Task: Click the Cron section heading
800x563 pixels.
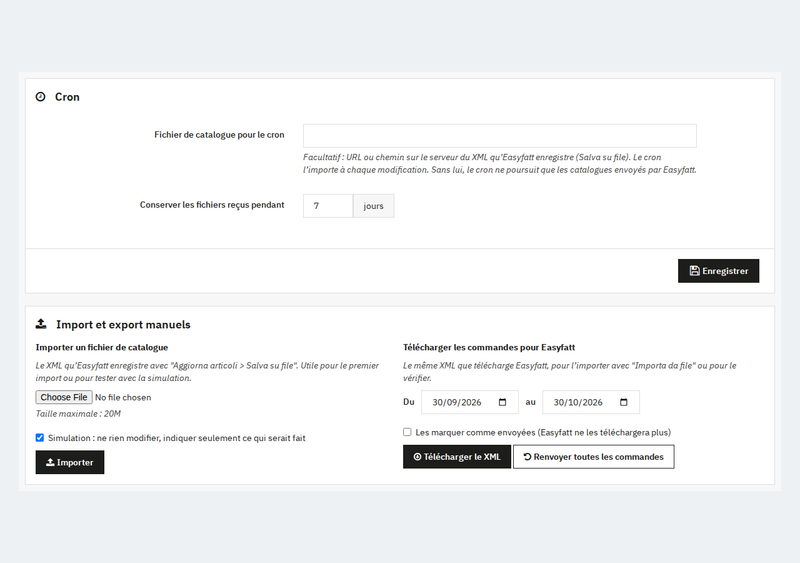Action: point(67,97)
